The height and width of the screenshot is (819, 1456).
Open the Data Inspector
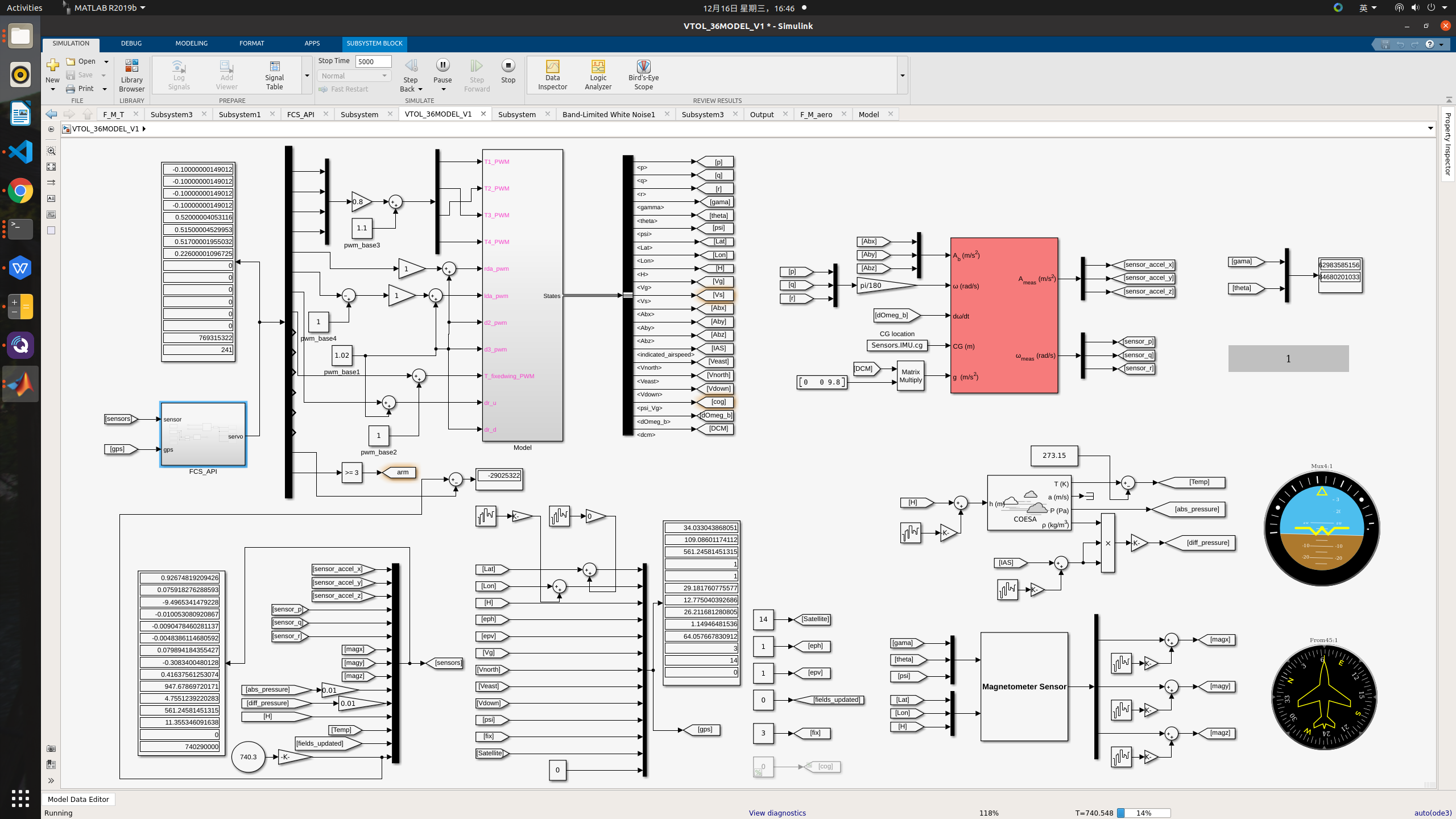(552, 75)
